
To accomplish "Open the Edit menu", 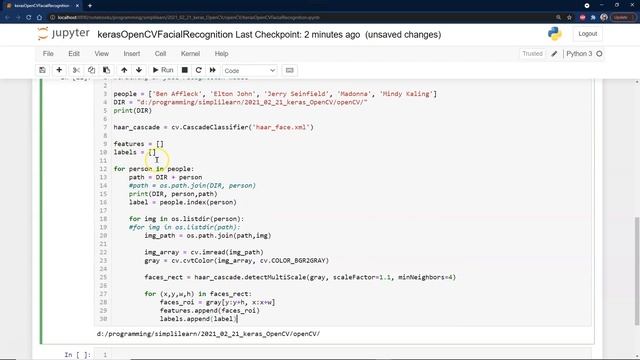I will [74, 53].
